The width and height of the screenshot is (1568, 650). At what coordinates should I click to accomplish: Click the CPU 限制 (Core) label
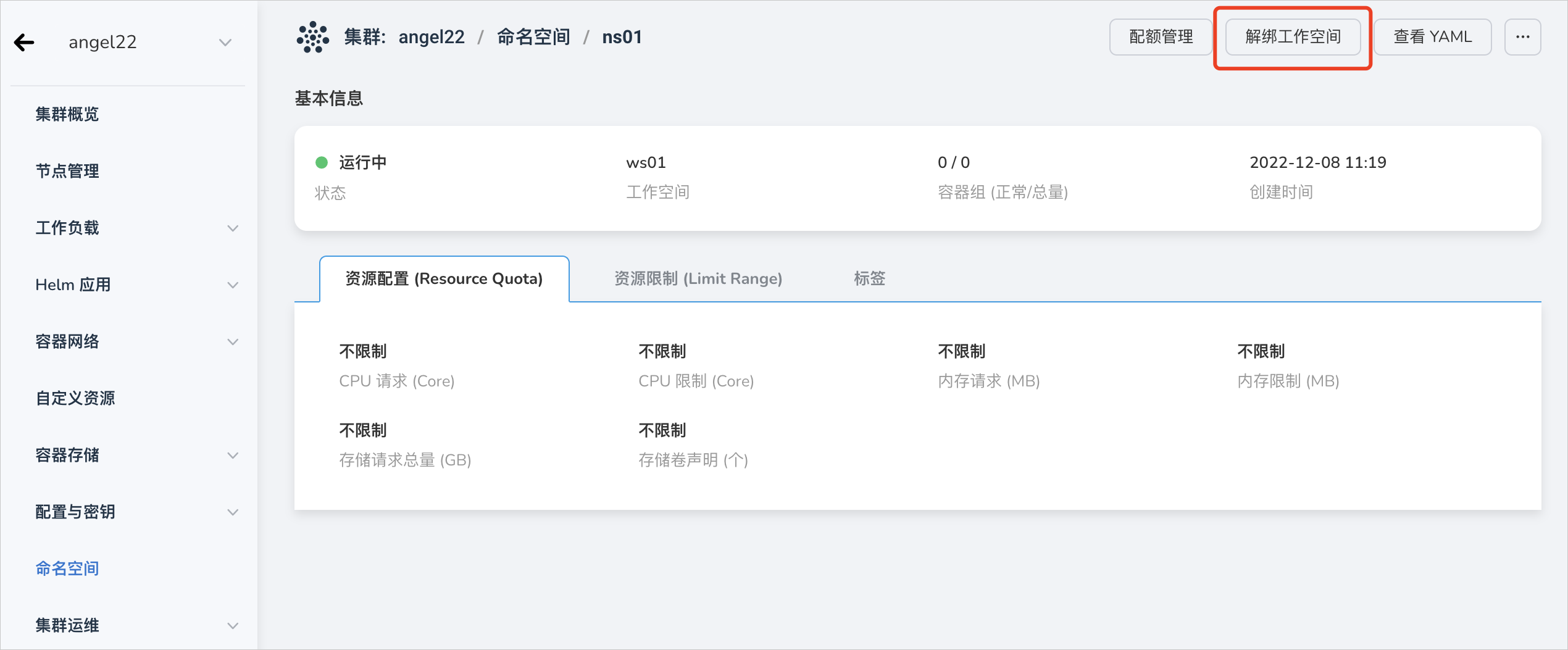pyautogui.click(x=696, y=381)
